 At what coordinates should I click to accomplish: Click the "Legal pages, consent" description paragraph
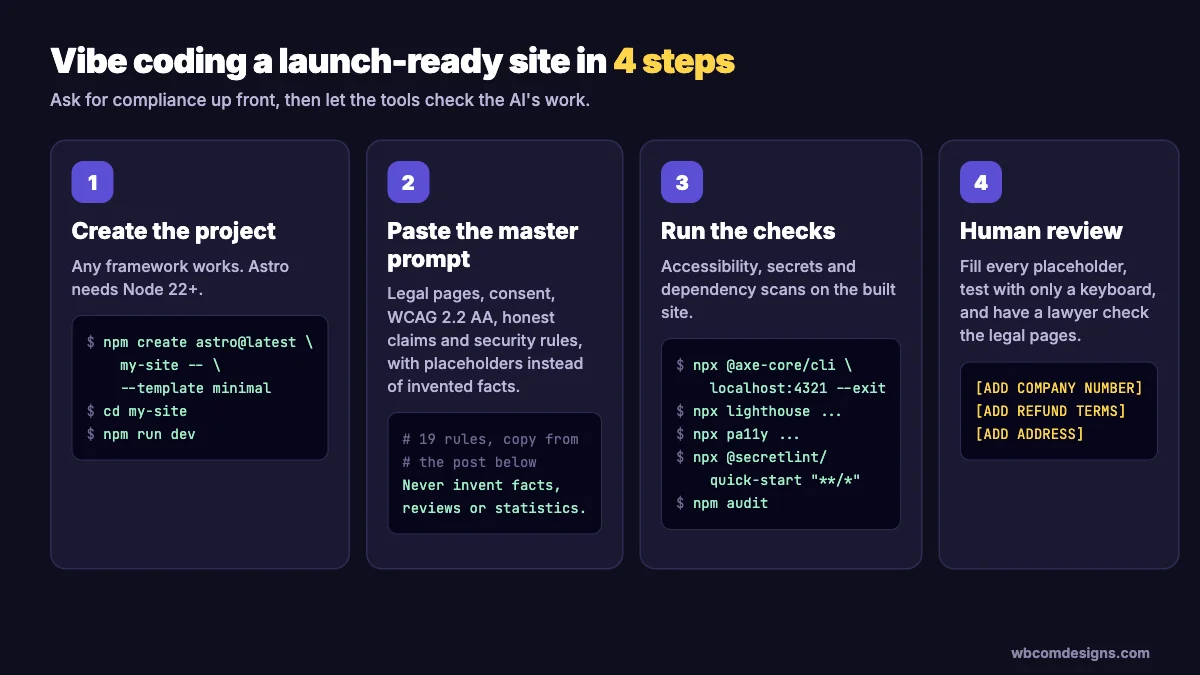485,340
